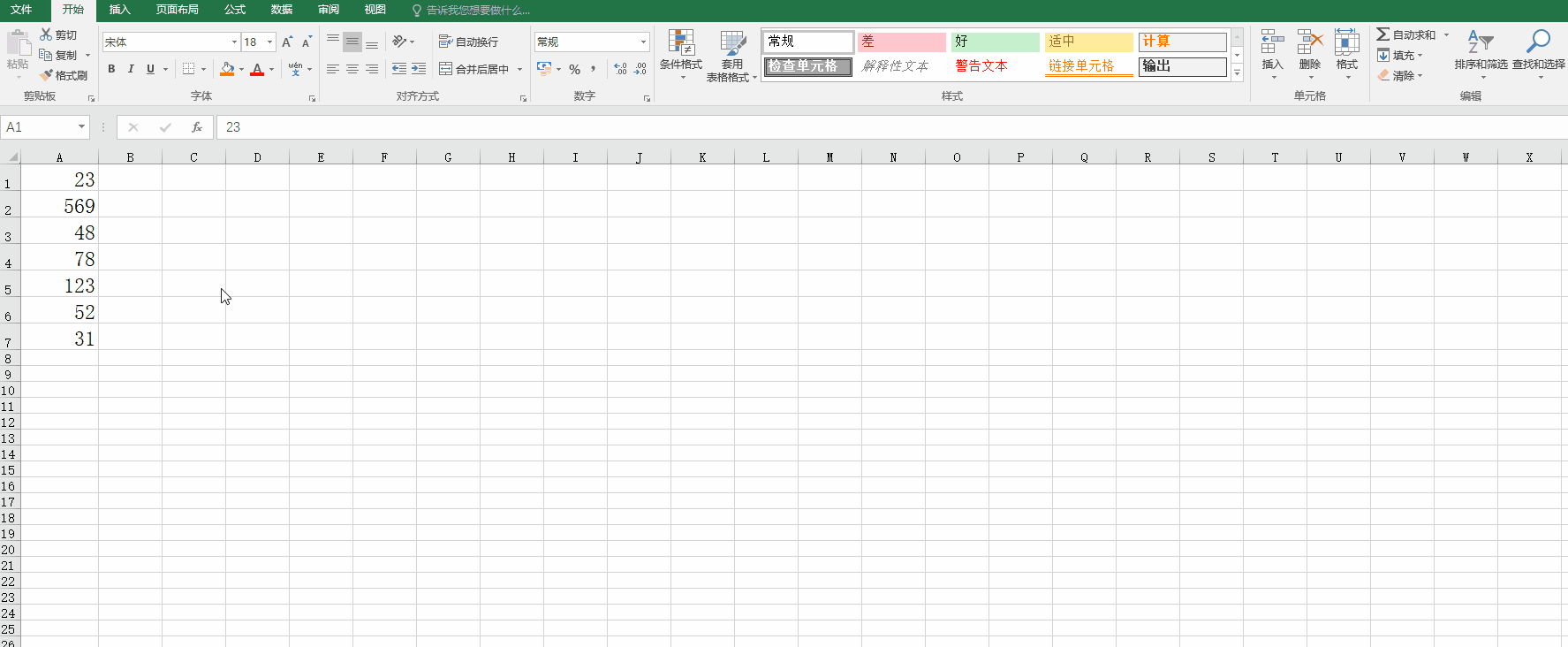Toggle middle vertical alignment
This screenshot has width=1568, height=647.
pyautogui.click(x=352, y=42)
